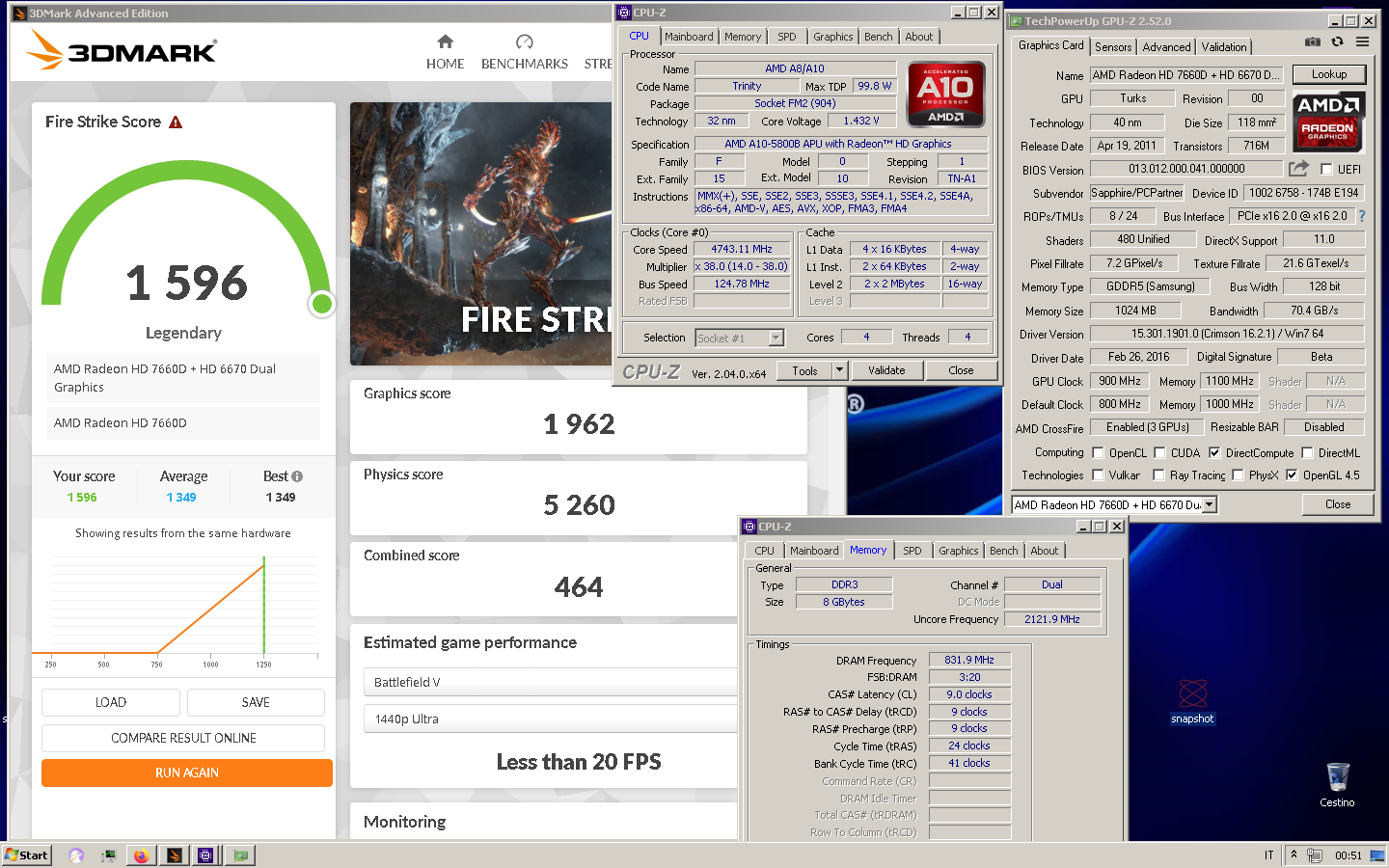Click the SAVE button in 3DMark
1389x868 pixels.
[256, 702]
